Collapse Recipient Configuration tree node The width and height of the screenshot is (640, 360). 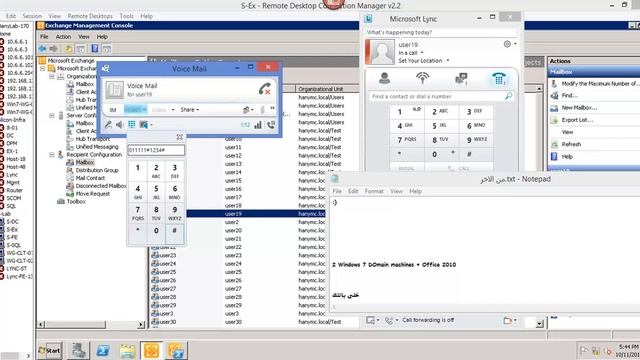[52, 155]
